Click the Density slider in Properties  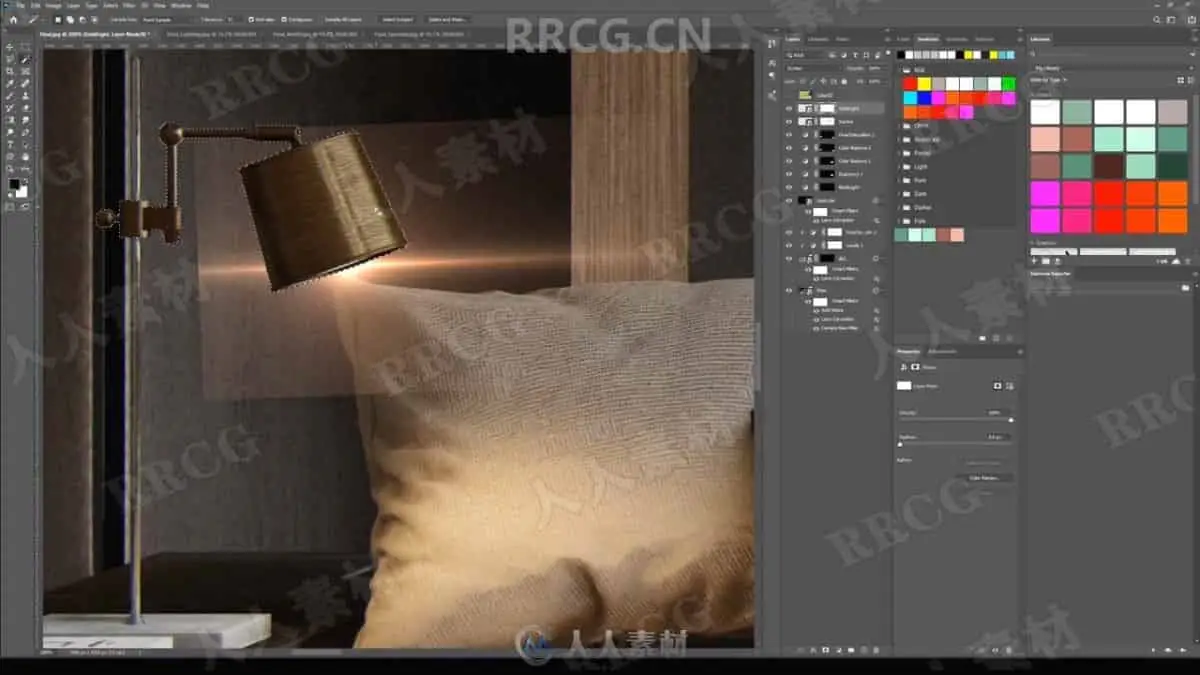(955, 419)
